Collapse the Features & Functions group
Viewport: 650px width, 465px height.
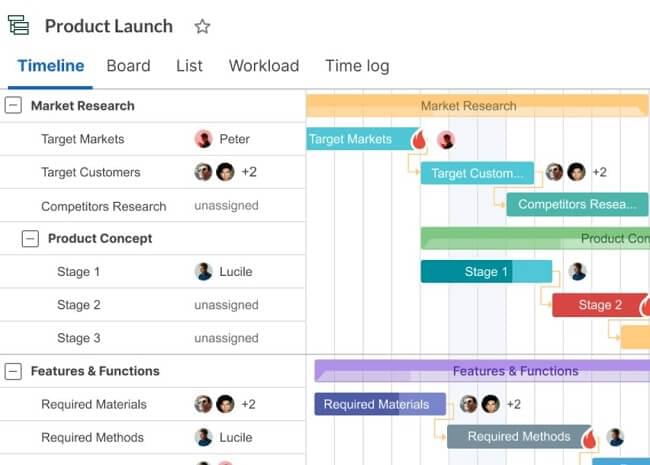coord(13,371)
